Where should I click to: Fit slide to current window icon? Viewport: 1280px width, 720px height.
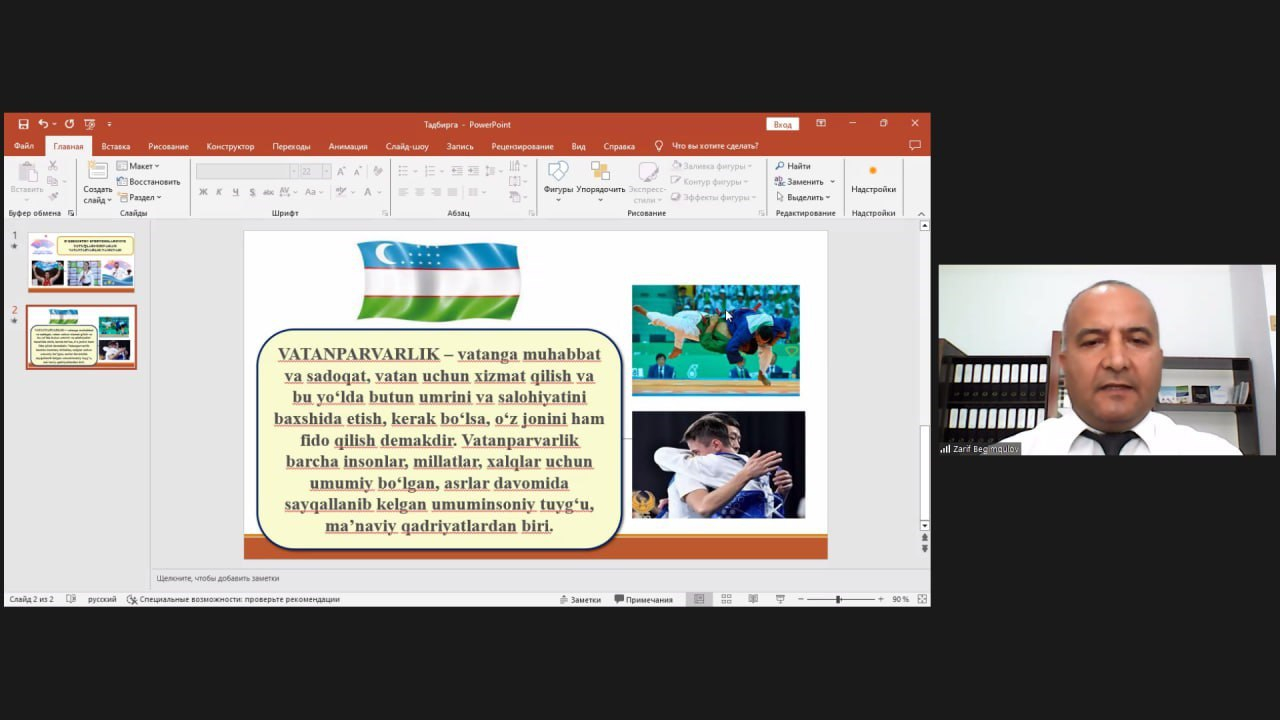coord(922,599)
